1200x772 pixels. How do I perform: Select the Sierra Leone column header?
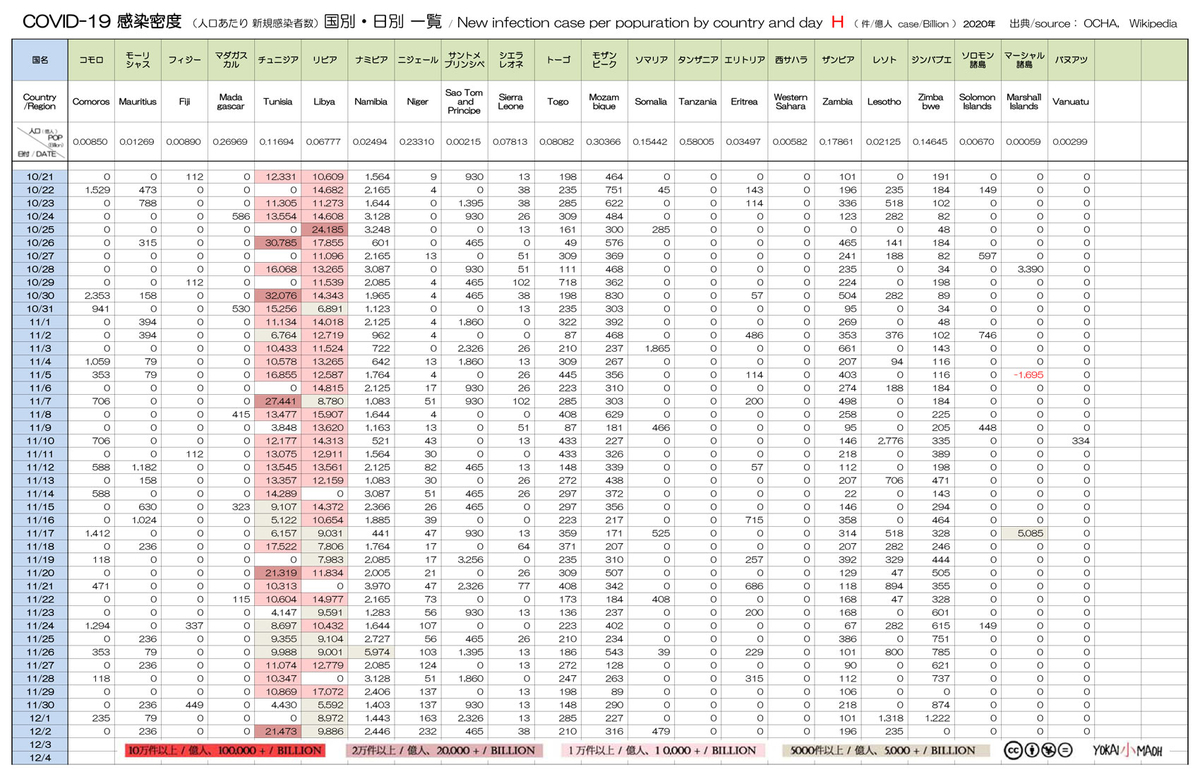[511, 101]
